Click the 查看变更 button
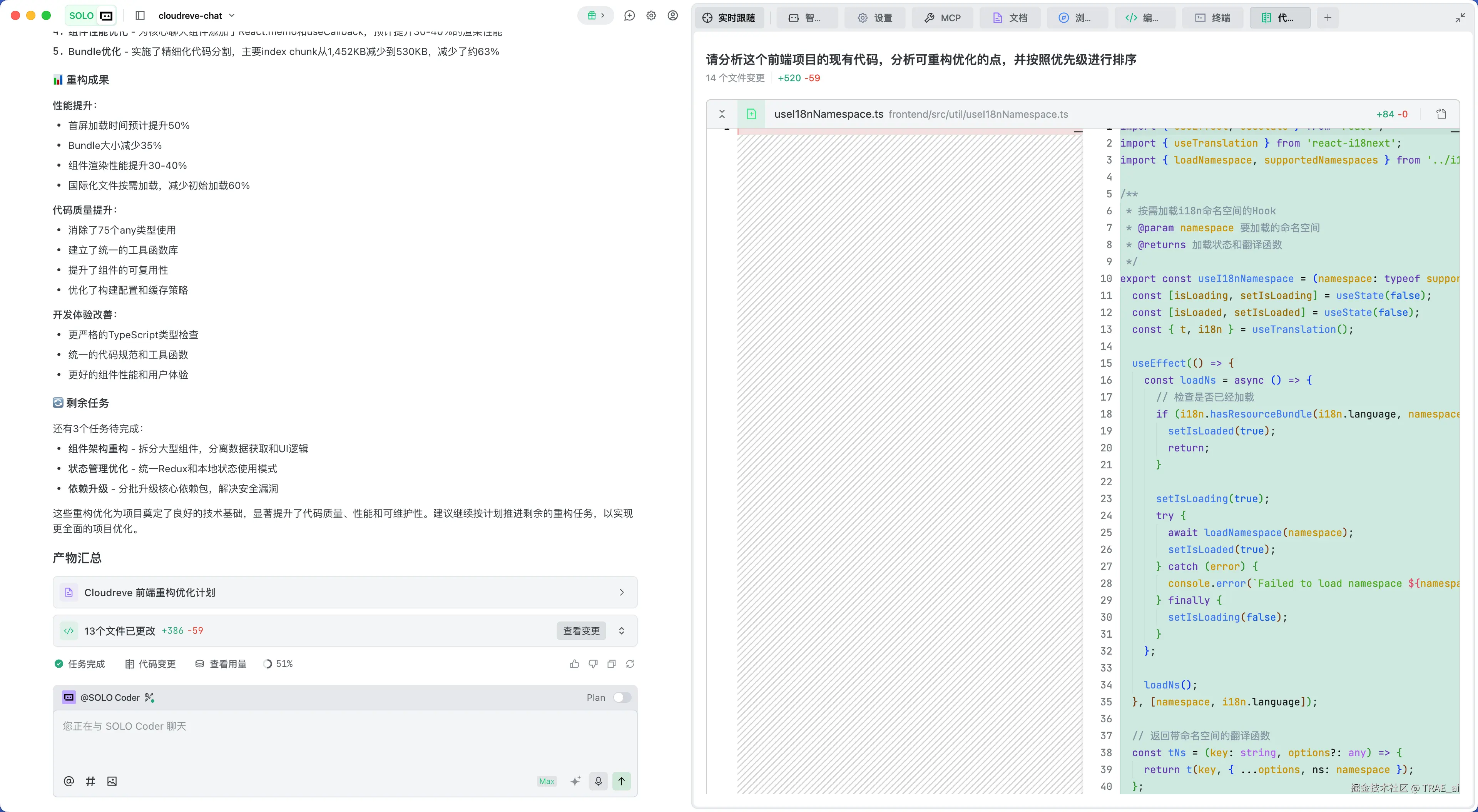The width and height of the screenshot is (1478, 812). click(x=581, y=631)
